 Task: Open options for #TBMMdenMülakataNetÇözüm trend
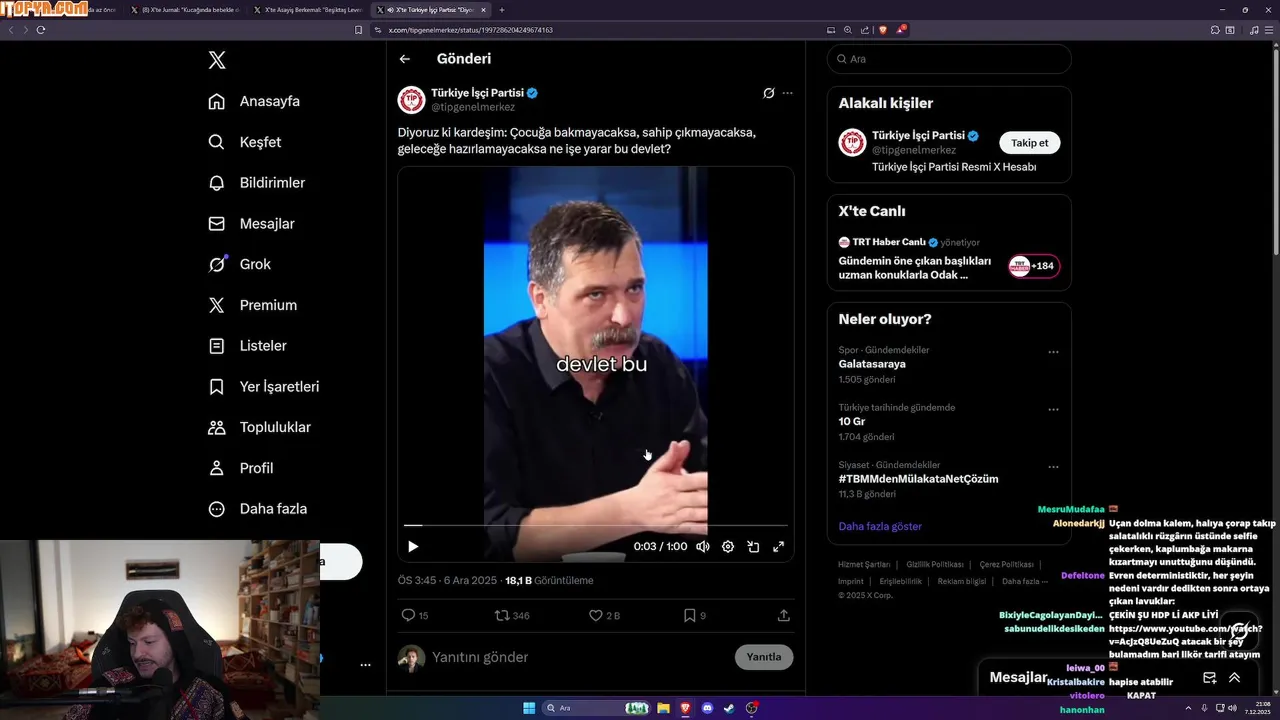coord(1053,467)
